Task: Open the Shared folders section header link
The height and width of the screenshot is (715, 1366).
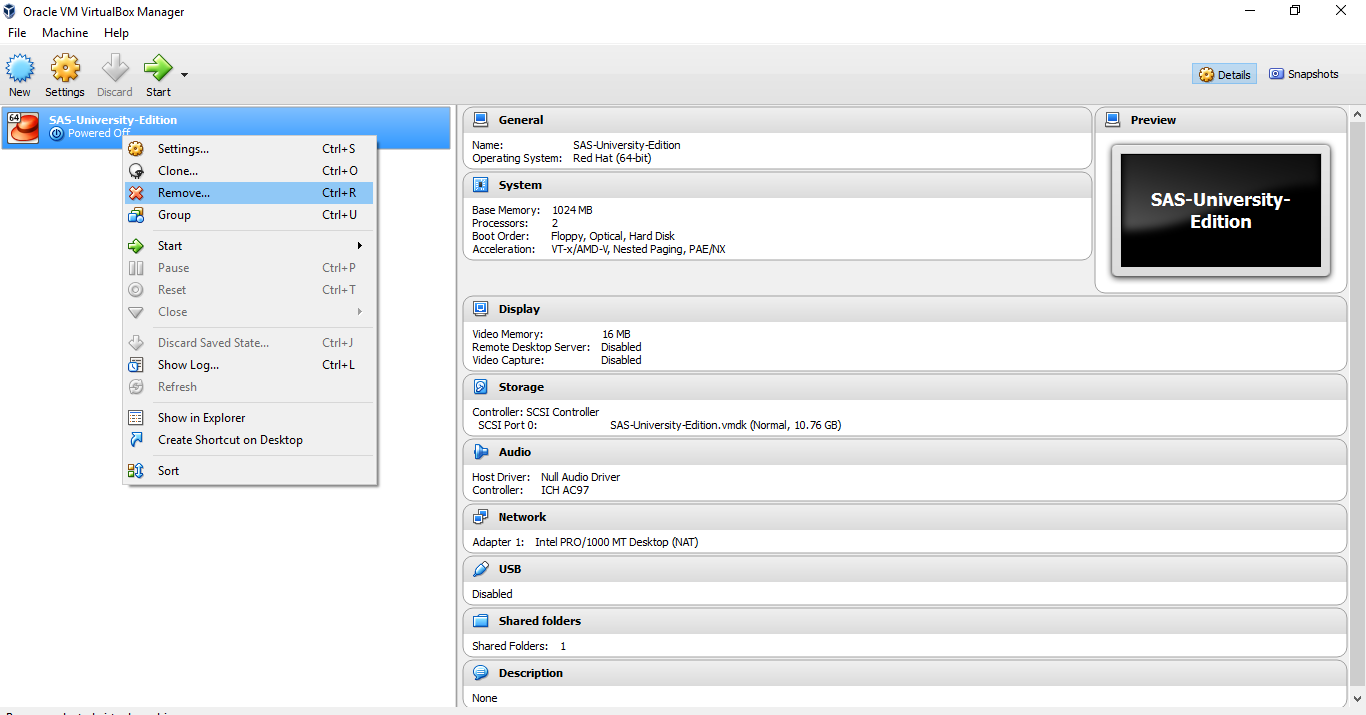Action: pos(540,621)
